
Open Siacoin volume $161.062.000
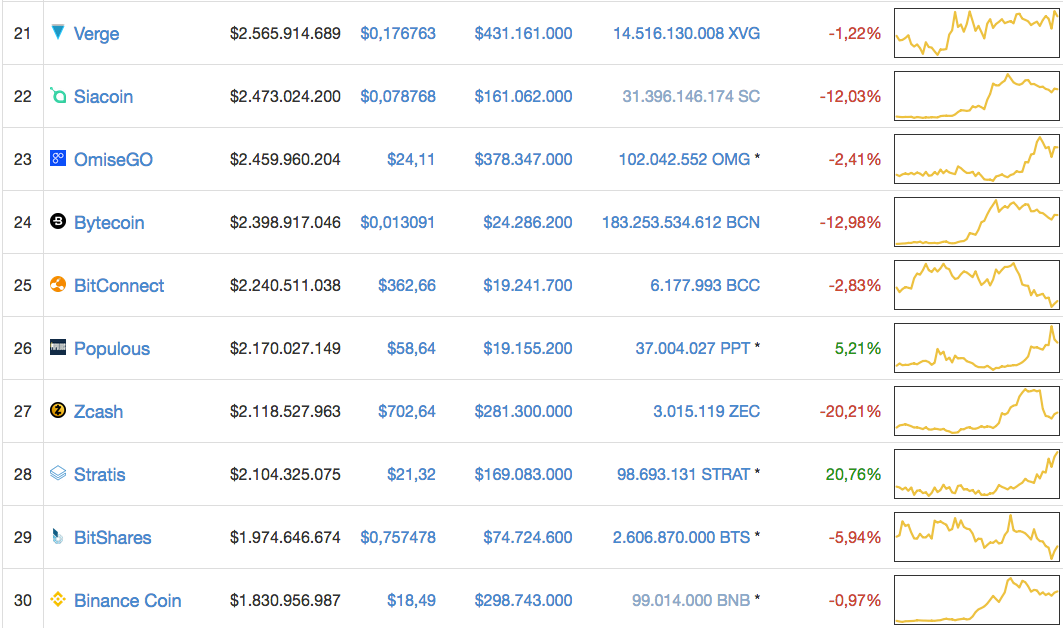pos(523,96)
